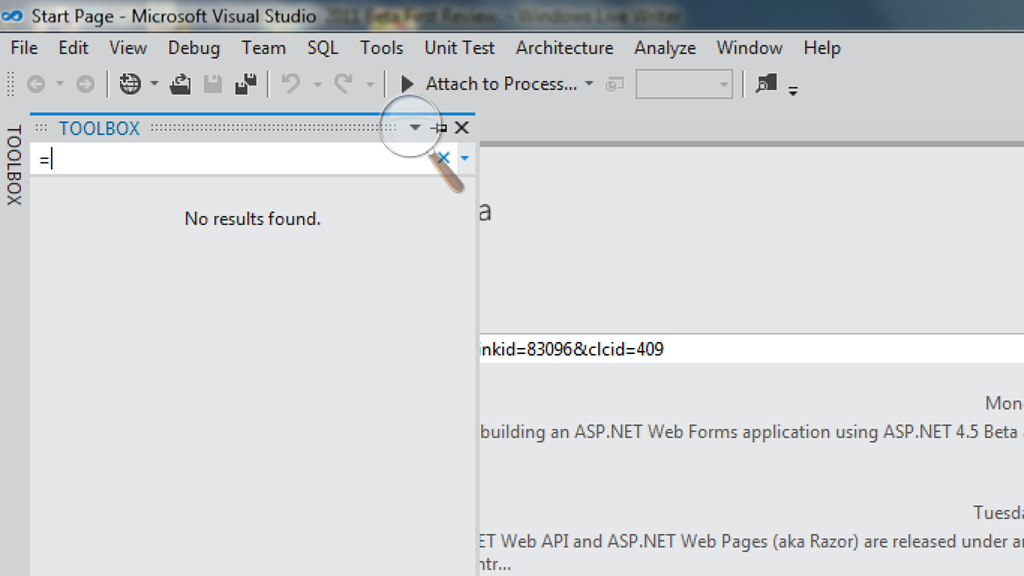Click the ASP.NET Web Forms application news text
The width and height of the screenshot is (1024, 576).
point(752,432)
